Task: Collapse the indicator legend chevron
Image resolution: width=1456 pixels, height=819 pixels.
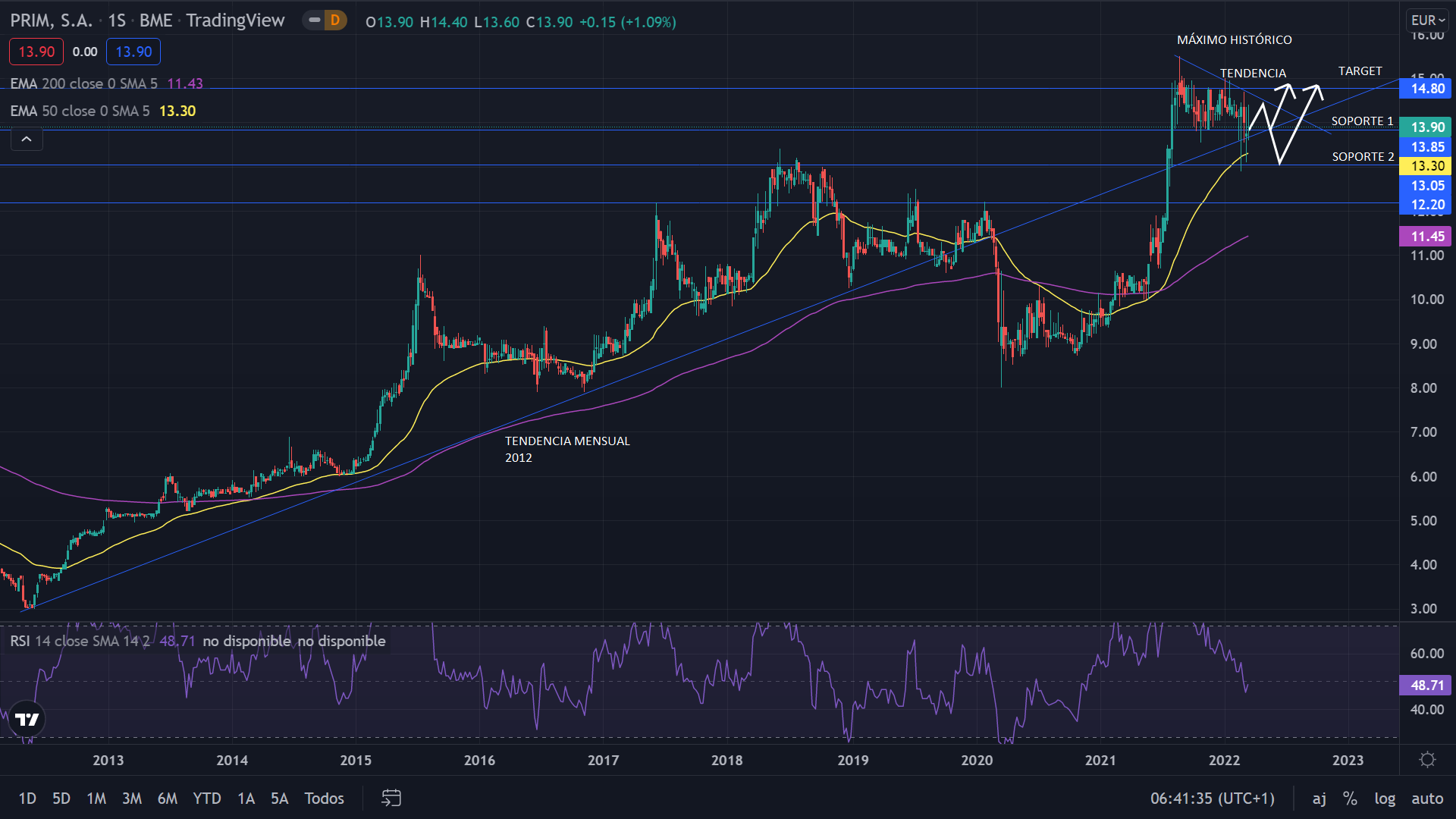Action: click(27, 139)
